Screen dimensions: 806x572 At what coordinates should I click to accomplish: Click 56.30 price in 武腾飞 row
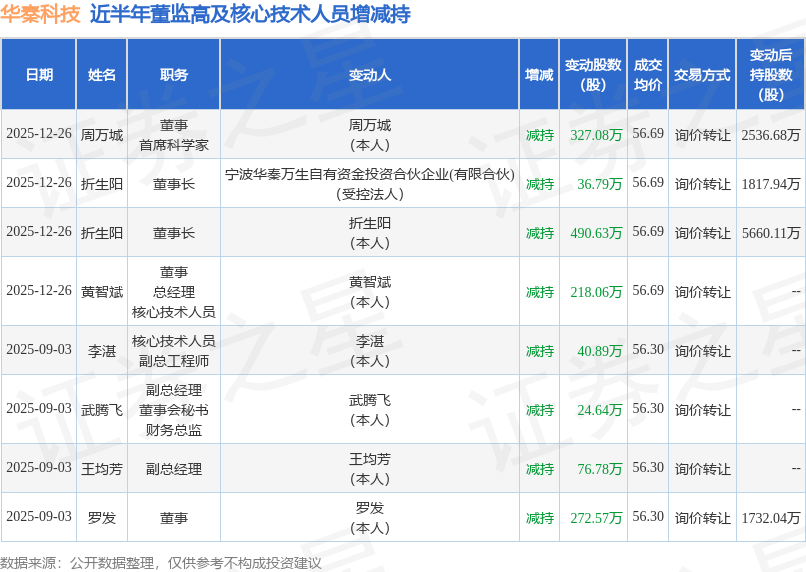click(648, 409)
